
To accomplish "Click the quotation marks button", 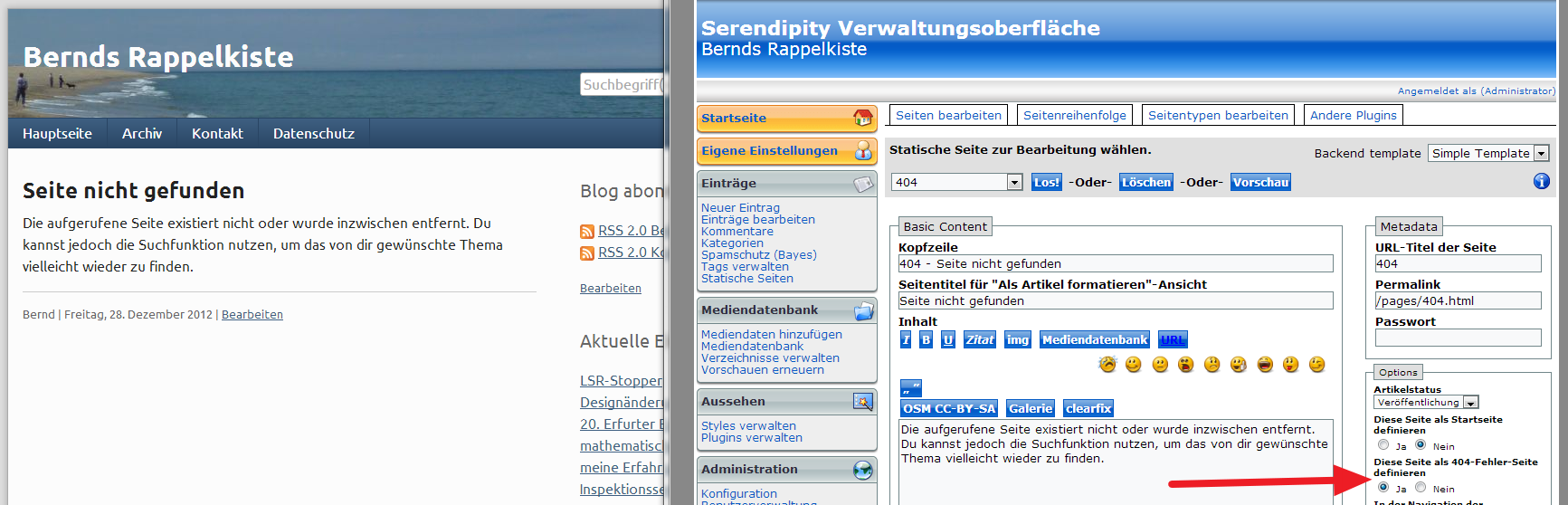I will pyautogui.click(x=910, y=388).
